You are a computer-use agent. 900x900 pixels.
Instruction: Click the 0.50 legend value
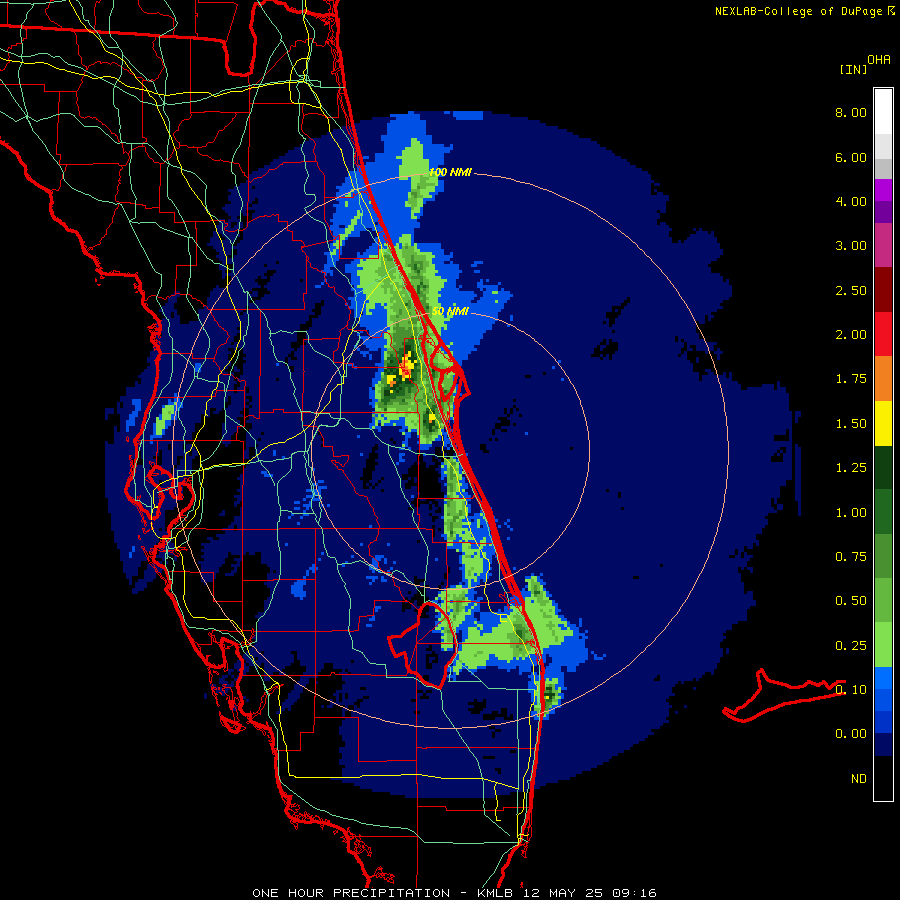851,601
